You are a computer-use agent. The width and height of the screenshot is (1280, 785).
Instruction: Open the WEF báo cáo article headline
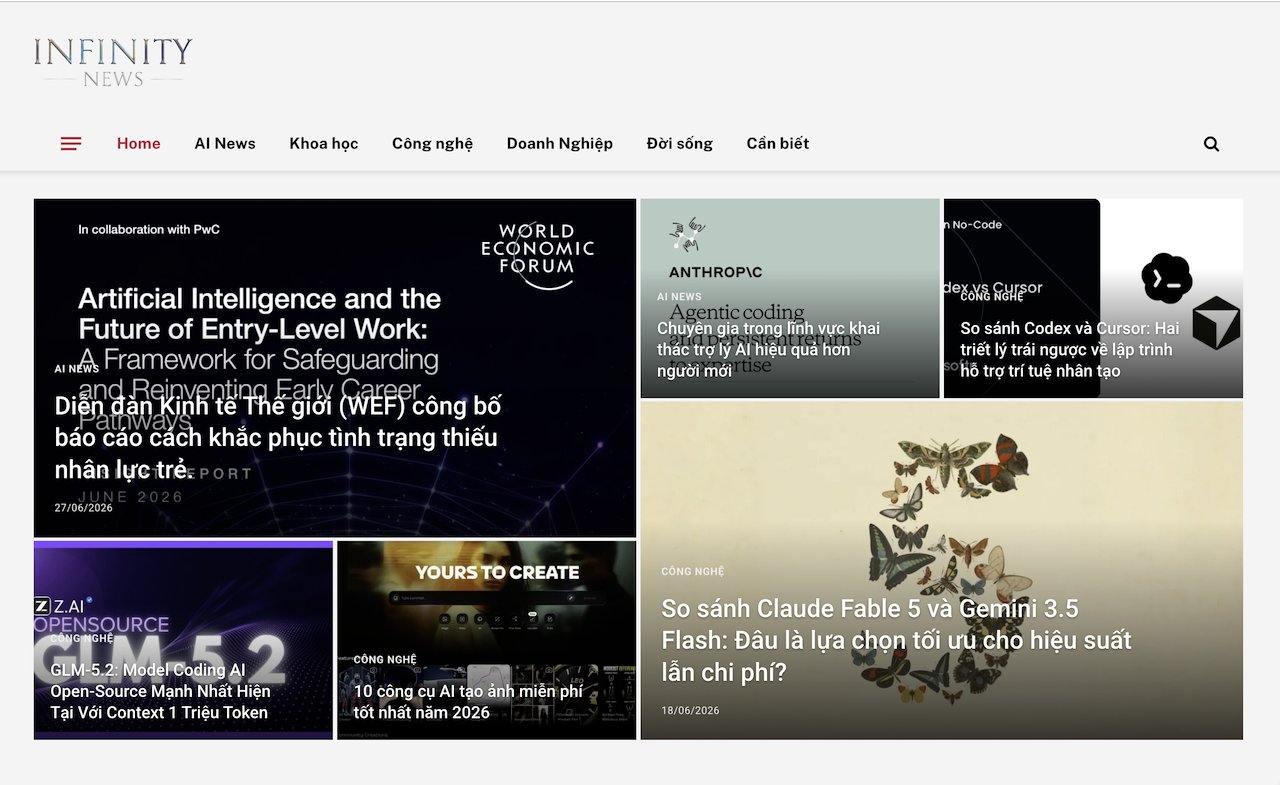click(x=278, y=437)
